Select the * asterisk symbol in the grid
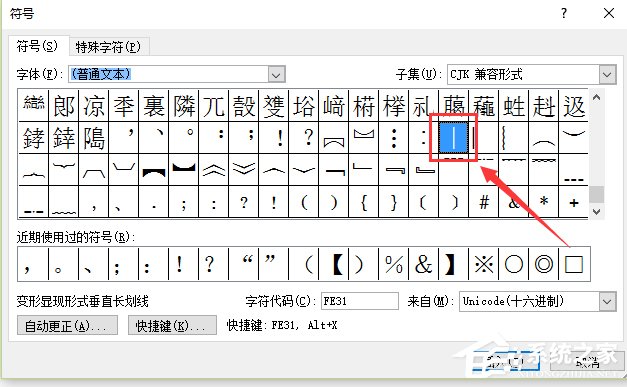 click(543, 202)
